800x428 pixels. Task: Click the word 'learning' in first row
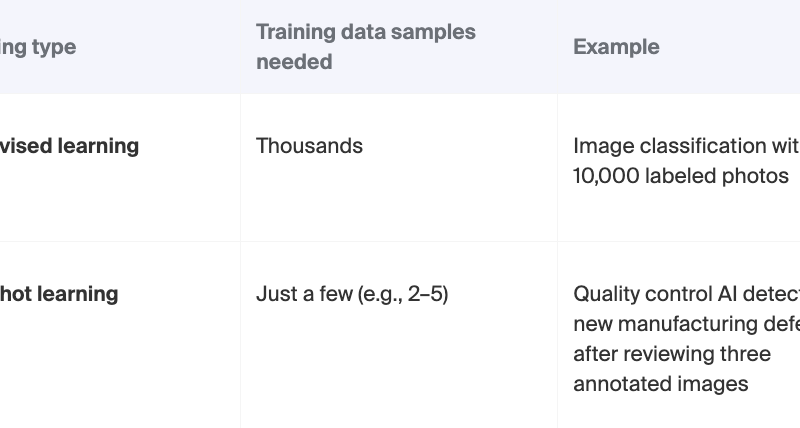[98, 146]
